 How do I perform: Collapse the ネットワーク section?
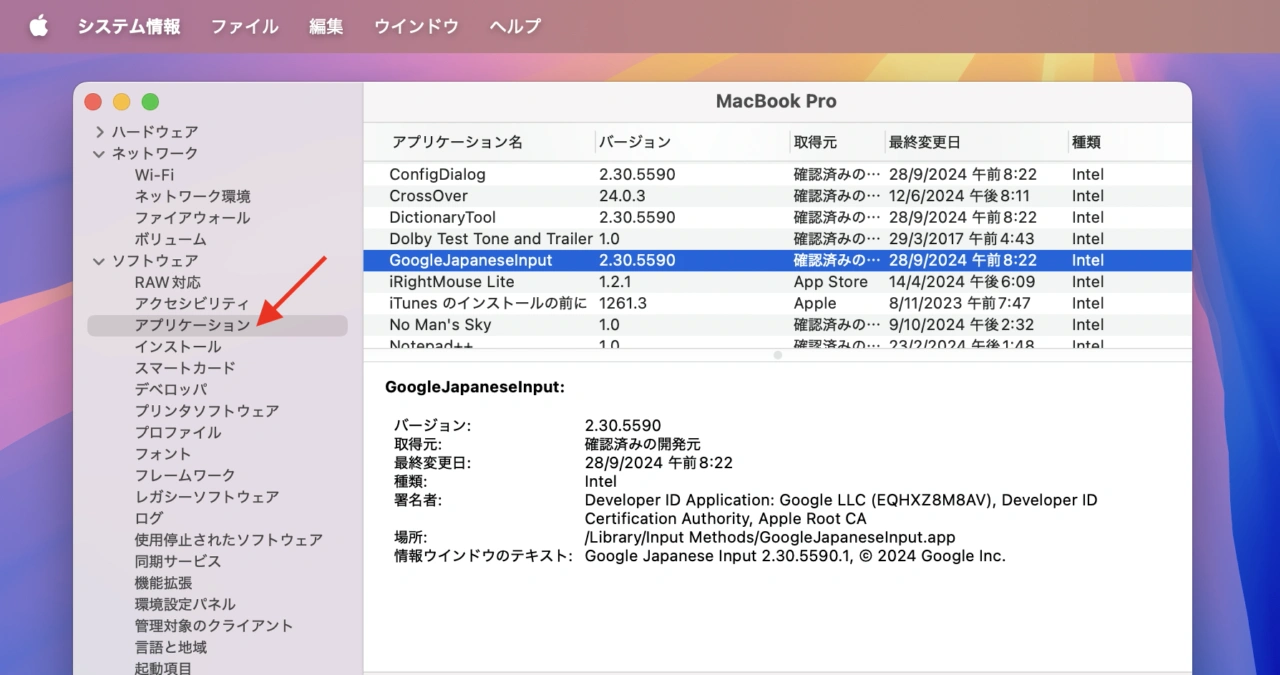pos(99,154)
